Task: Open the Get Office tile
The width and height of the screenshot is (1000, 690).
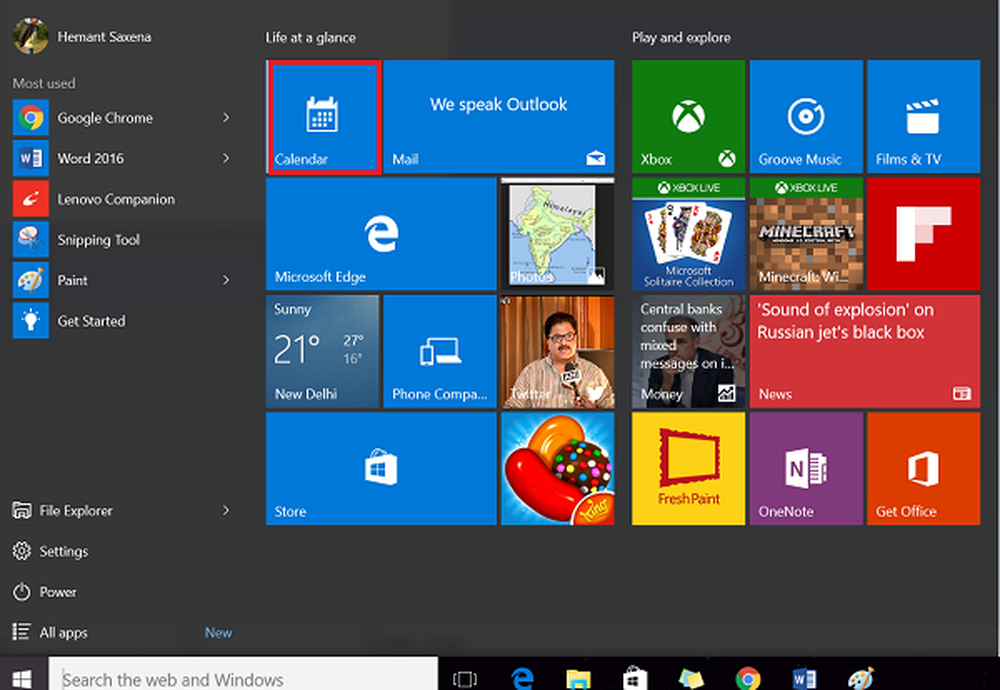Action: click(922, 469)
